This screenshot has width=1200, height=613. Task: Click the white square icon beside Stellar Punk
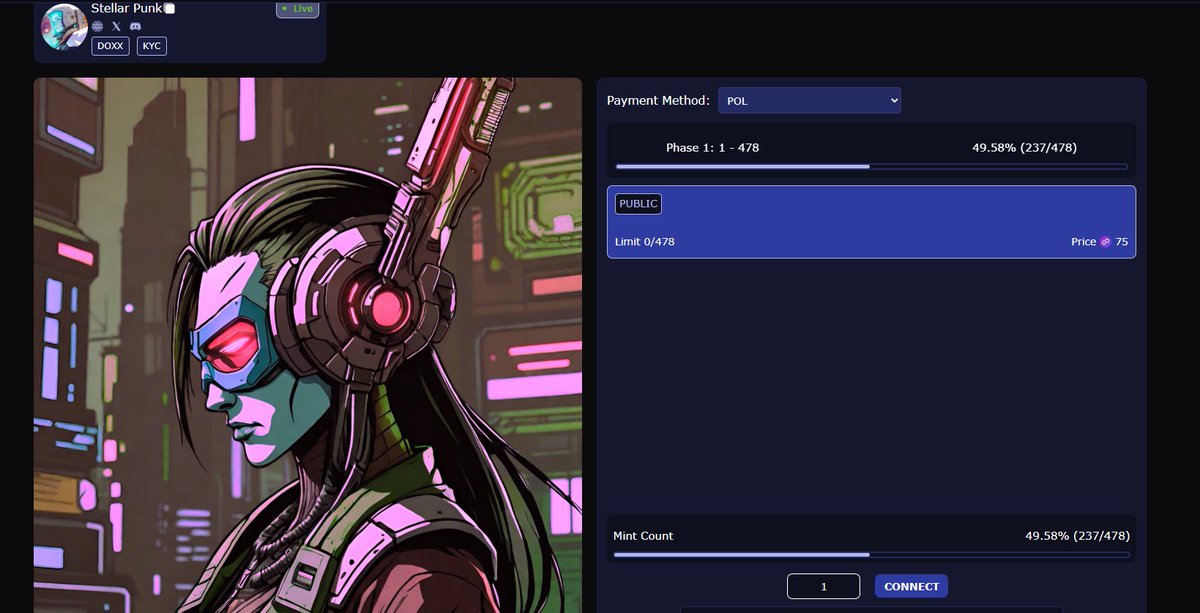(x=170, y=8)
